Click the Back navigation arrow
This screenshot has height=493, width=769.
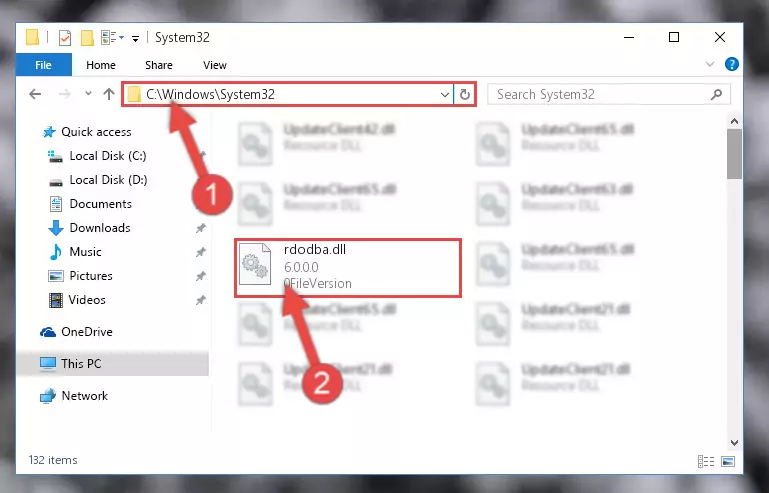click(35, 94)
